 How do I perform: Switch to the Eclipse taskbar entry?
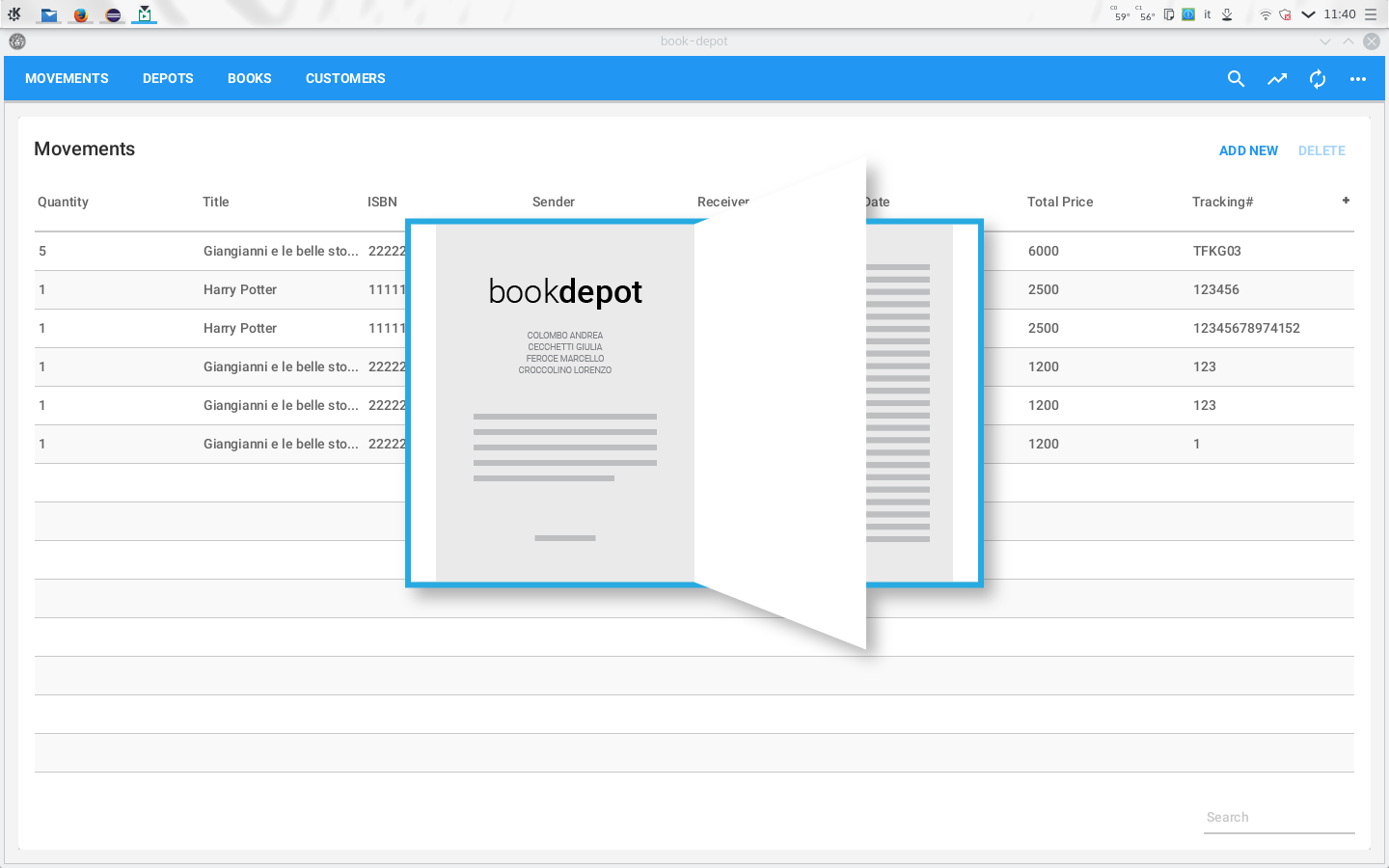tap(113, 14)
